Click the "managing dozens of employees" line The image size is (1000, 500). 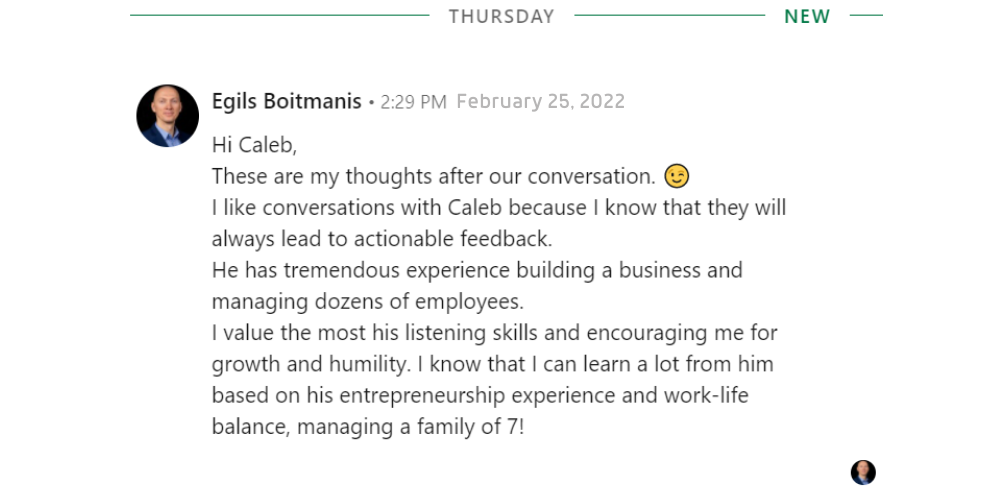(x=367, y=301)
